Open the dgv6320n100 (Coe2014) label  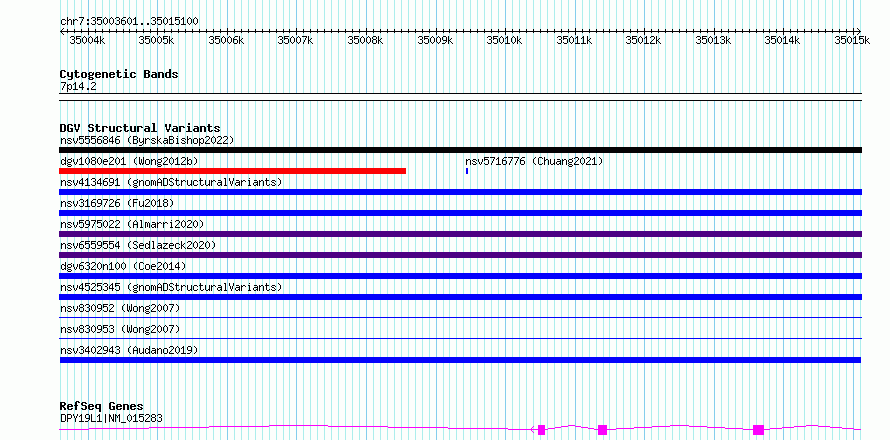click(123, 266)
